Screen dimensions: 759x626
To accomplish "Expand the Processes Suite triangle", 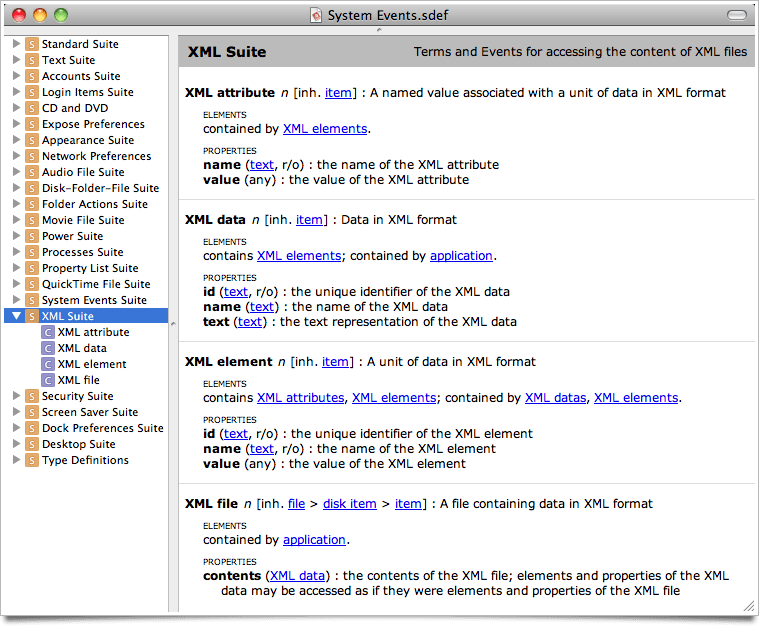I will (x=16, y=252).
